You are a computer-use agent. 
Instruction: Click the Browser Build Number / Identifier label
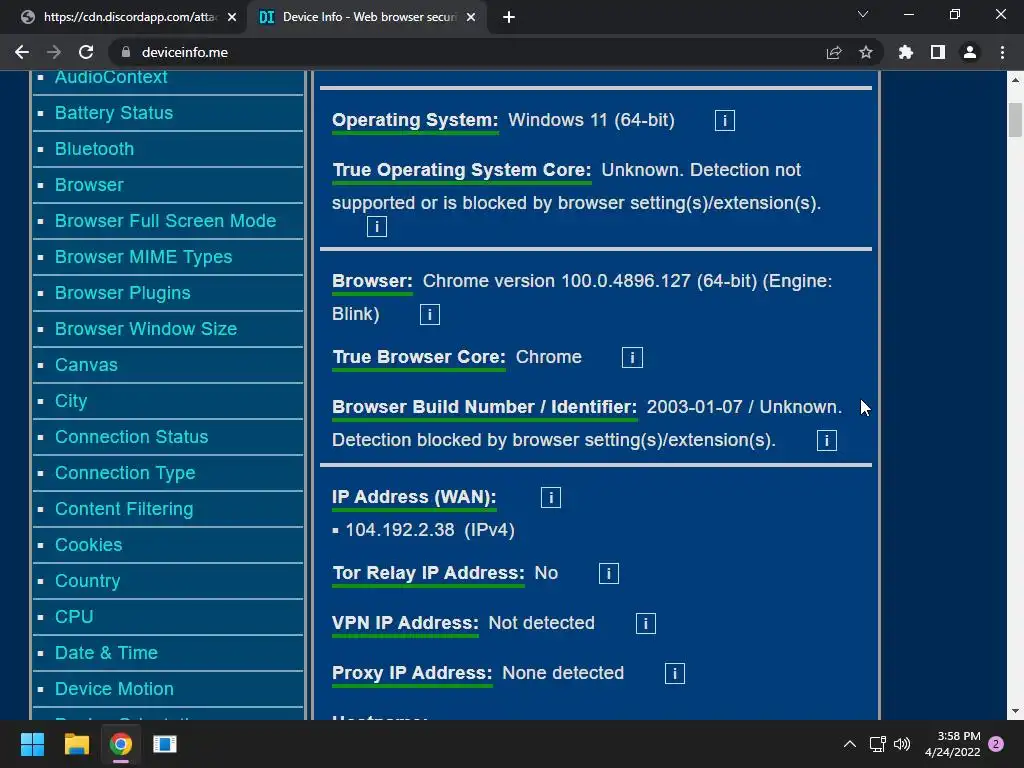coord(484,407)
